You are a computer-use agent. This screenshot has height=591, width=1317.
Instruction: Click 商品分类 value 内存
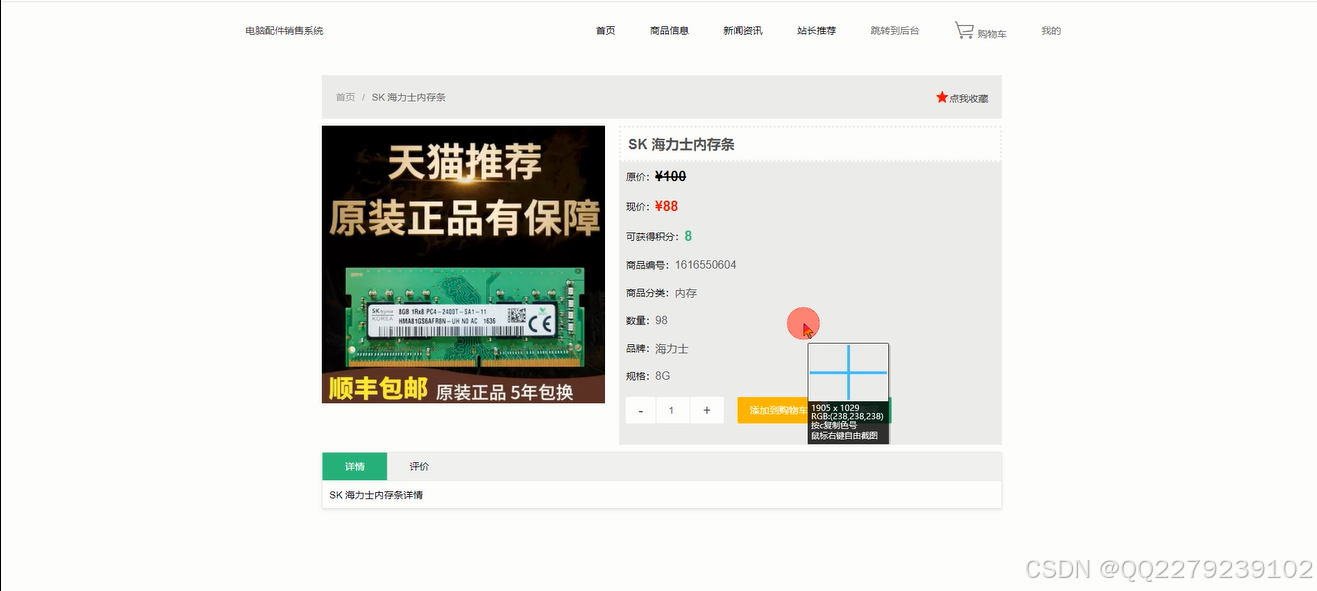pyautogui.click(x=686, y=293)
